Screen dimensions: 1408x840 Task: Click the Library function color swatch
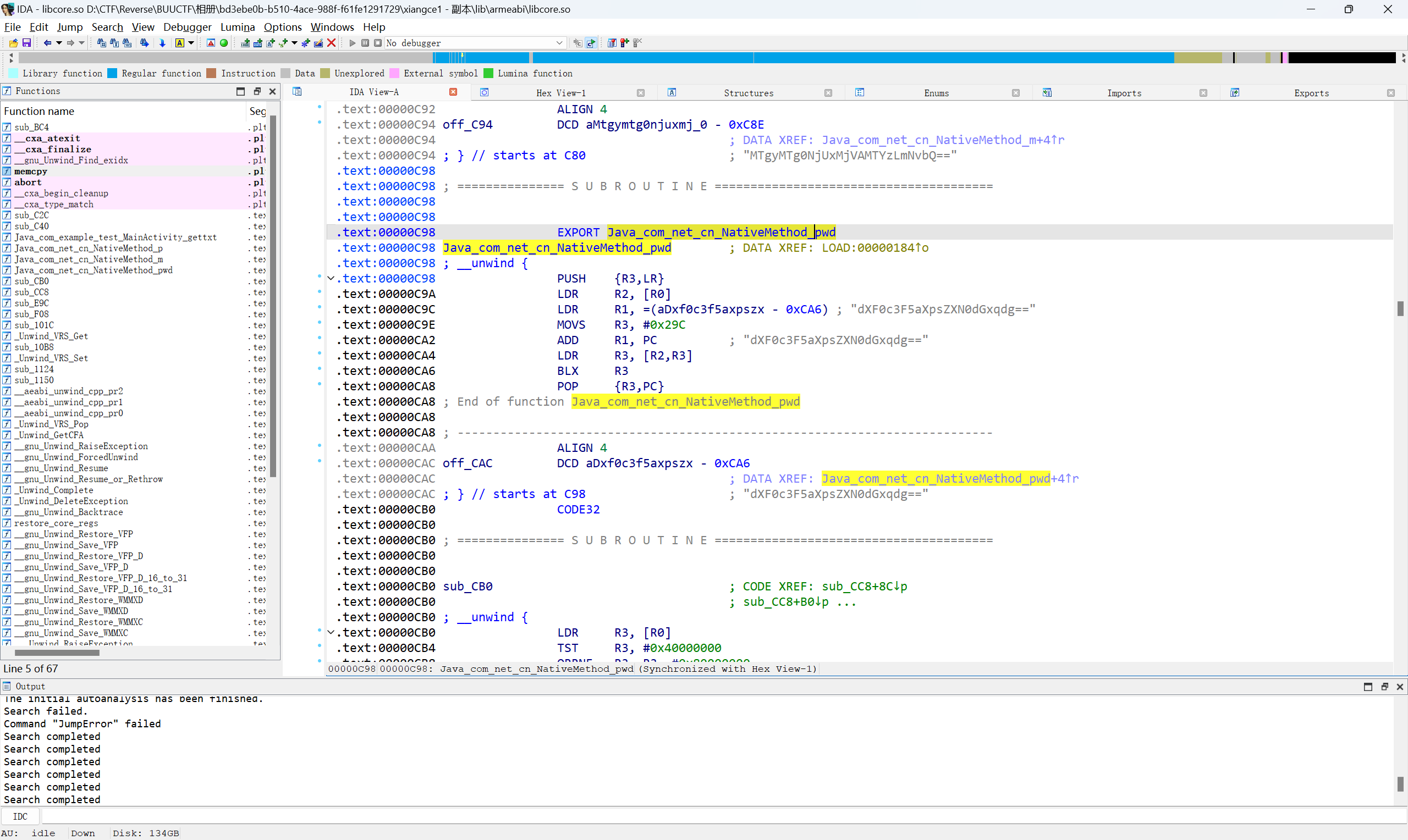[x=13, y=74]
